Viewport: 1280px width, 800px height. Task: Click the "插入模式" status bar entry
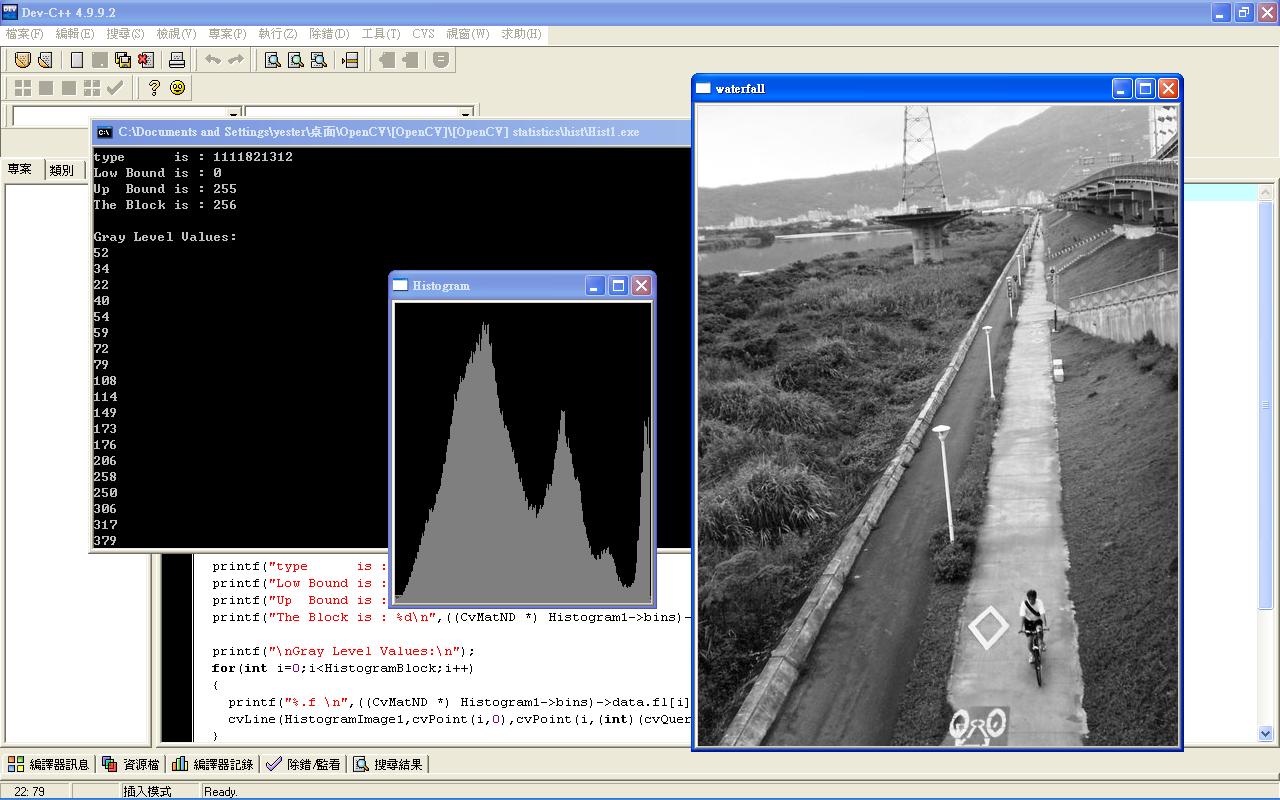pyautogui.click(x=147, y=791)
